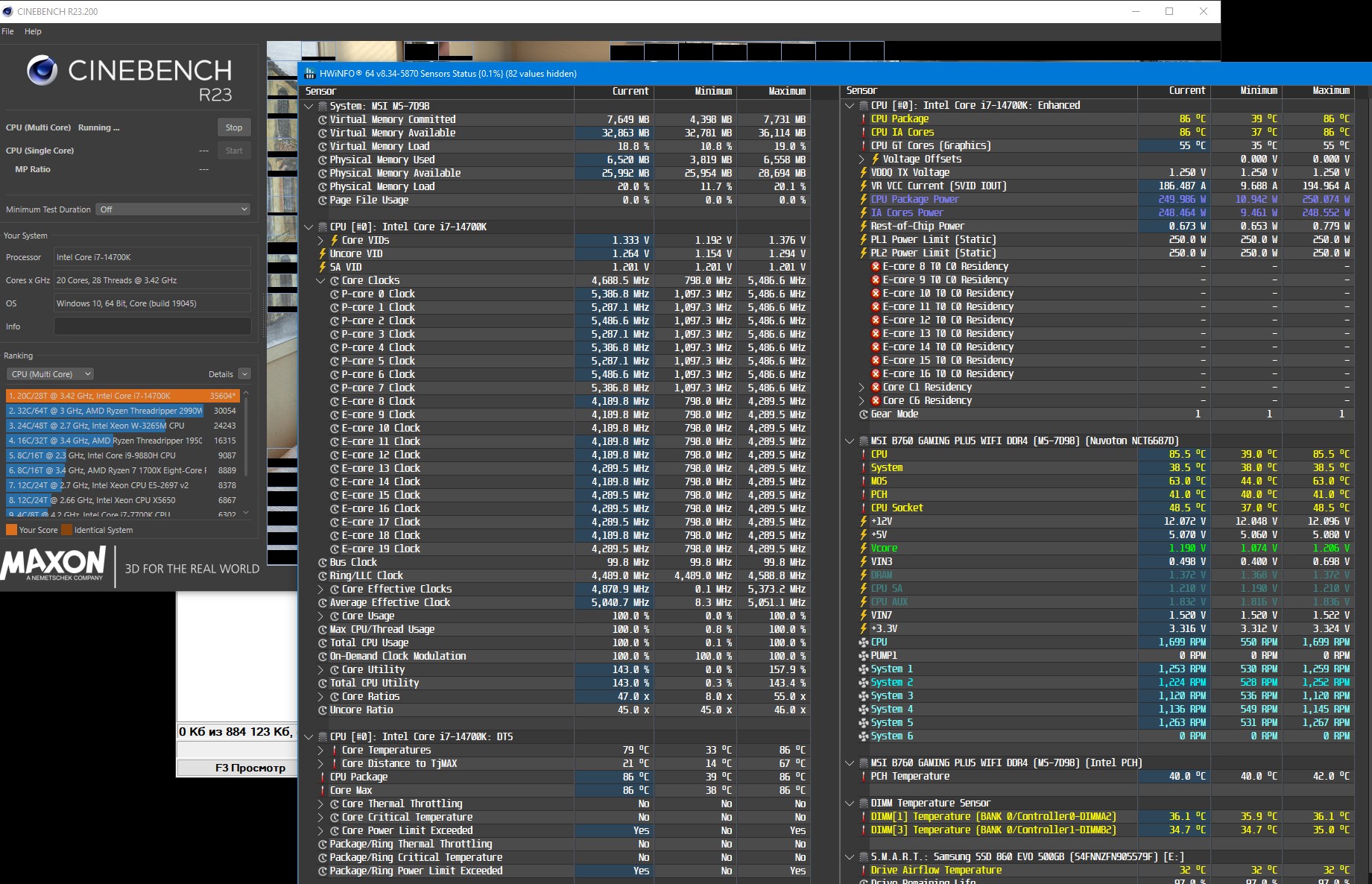Click the clock icon beside P-core 0 Clock
The height and width of the screenshot is (884, 1372).
[x=335, y=294]
